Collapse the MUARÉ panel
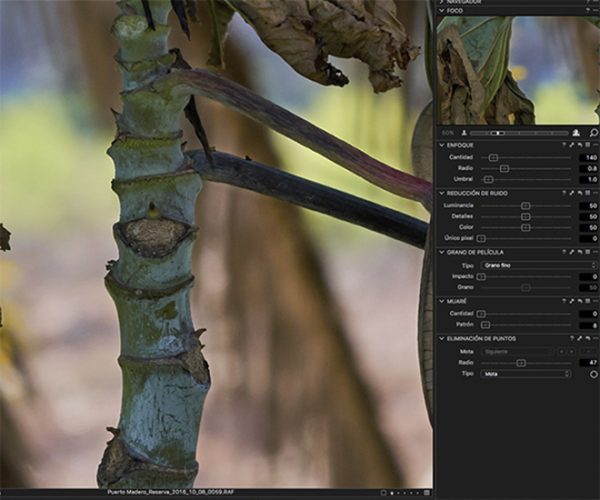 point(442,301)
